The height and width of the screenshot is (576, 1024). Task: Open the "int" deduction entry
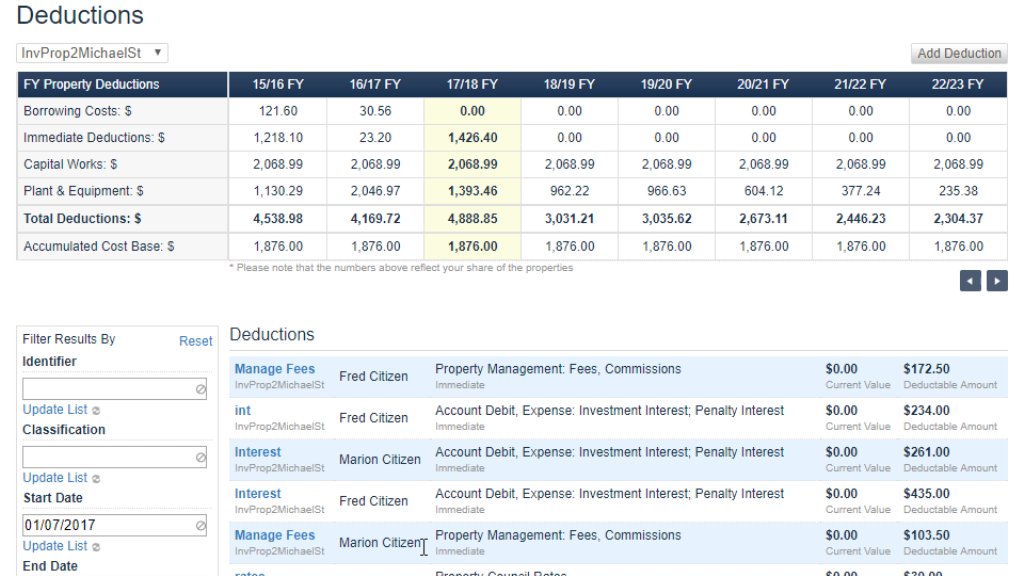point(243,410)
